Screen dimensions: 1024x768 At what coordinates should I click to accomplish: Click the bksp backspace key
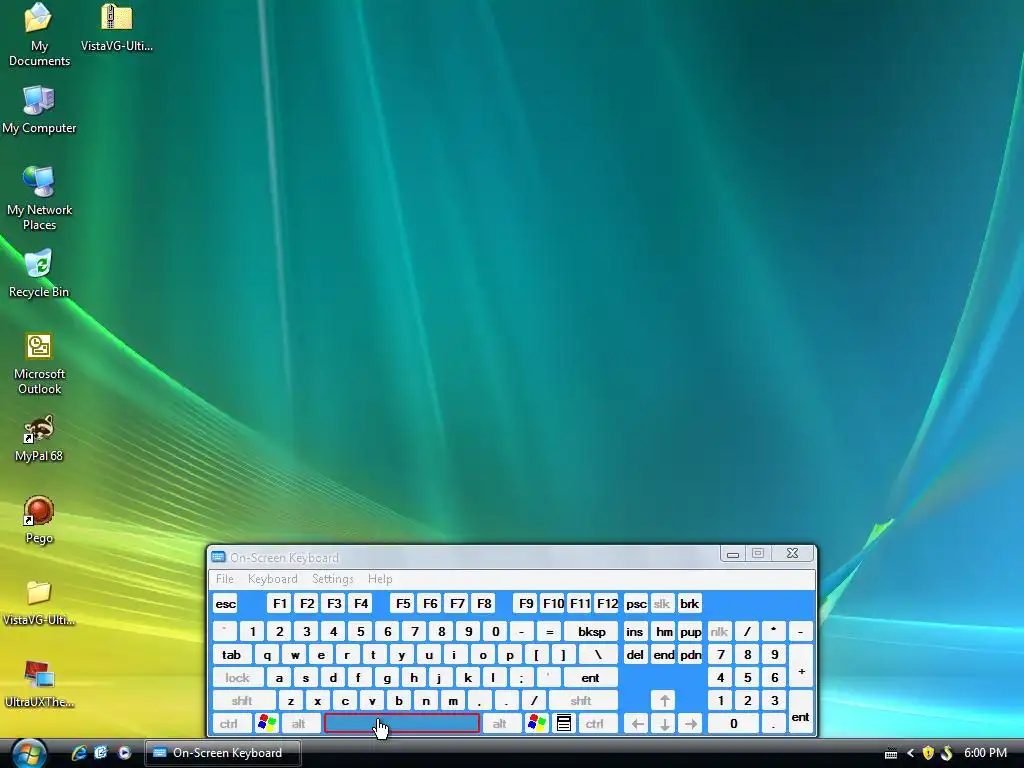[591, 631]
